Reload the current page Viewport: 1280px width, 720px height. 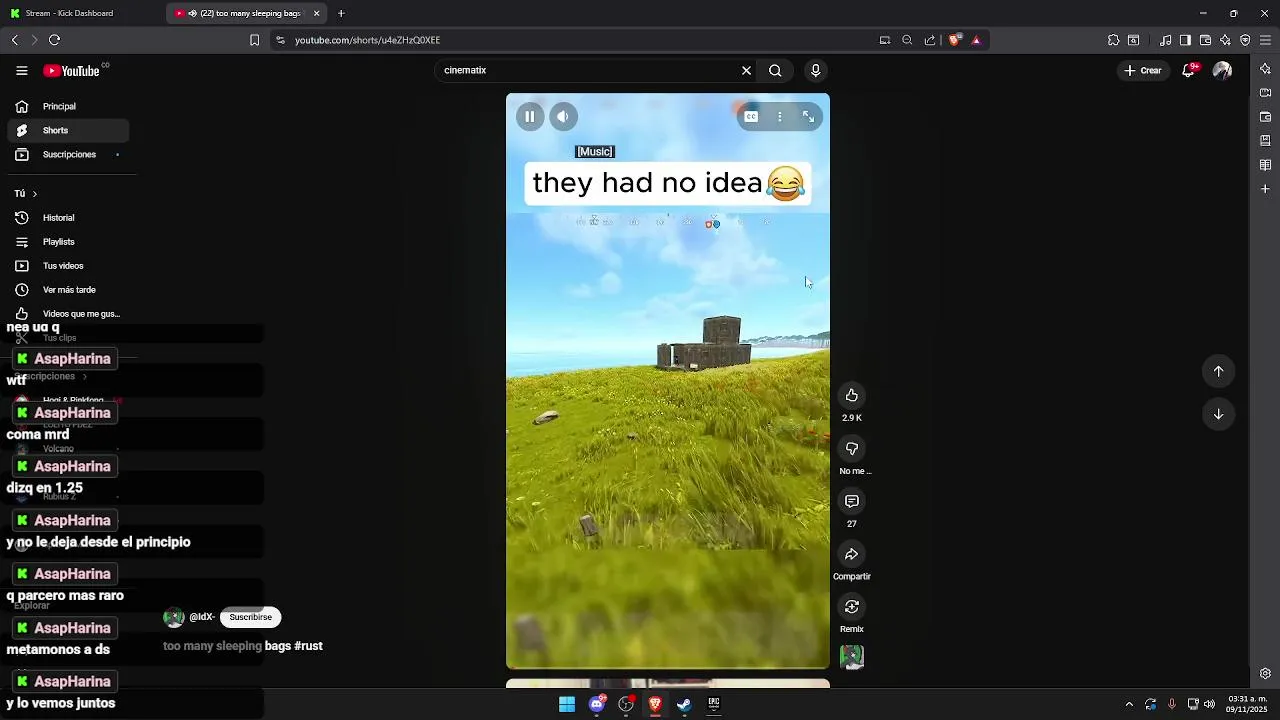(x=54, y=40)
